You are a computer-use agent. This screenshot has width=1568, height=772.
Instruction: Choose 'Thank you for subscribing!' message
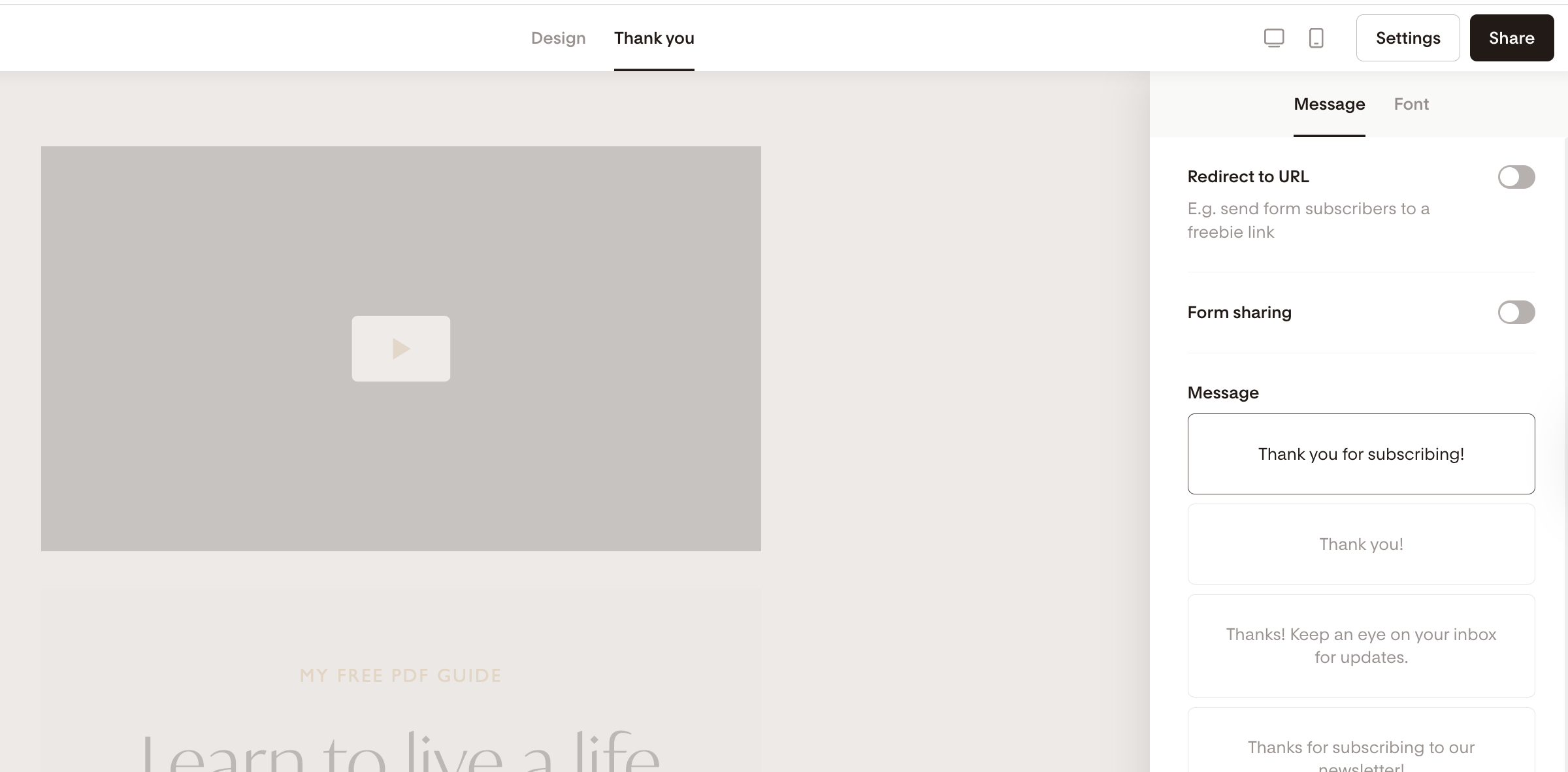click(x=1361, y=454)
